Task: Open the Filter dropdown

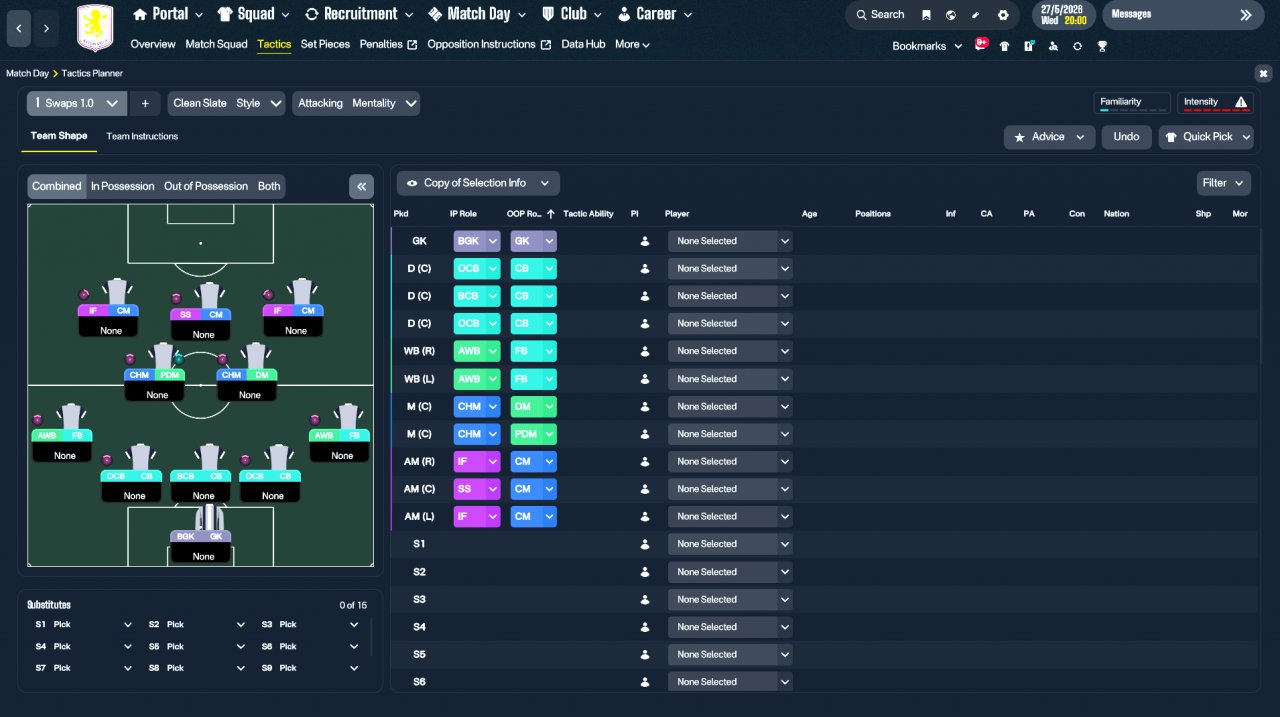Action: [x=1224, y=183]
